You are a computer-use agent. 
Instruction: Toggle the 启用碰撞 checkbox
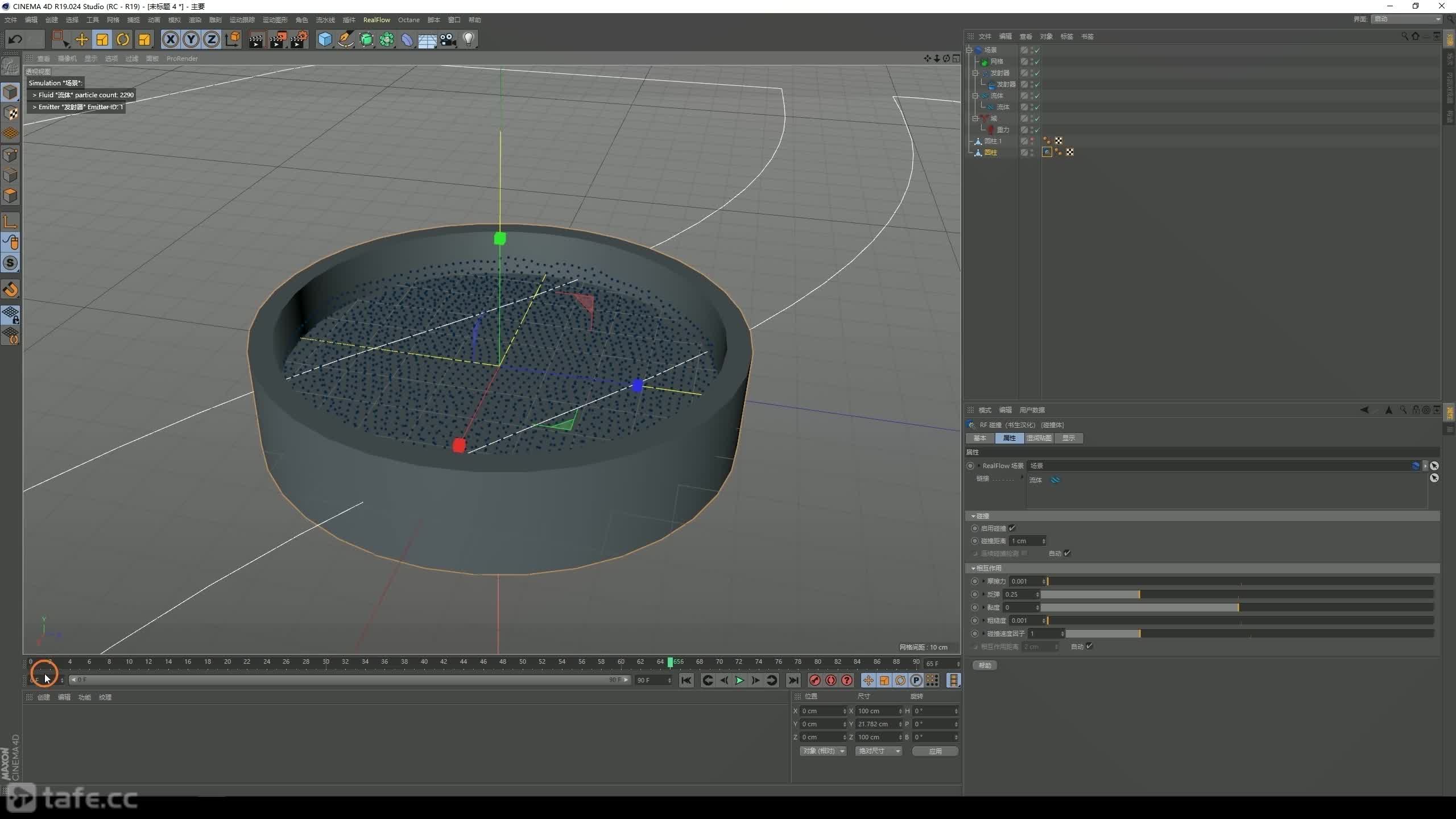pyautogui.click(x=1012, y=528)
